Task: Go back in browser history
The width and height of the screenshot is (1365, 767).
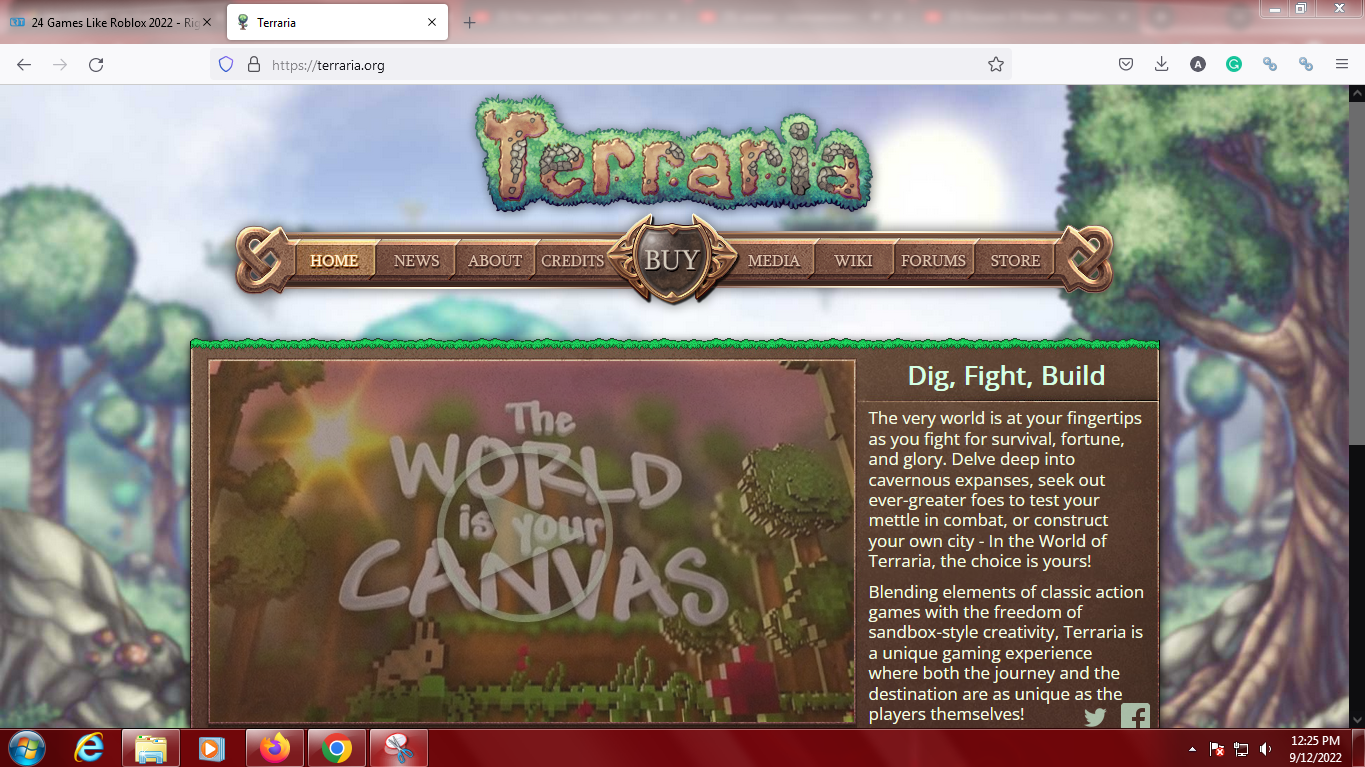Action: pos(24,64)
